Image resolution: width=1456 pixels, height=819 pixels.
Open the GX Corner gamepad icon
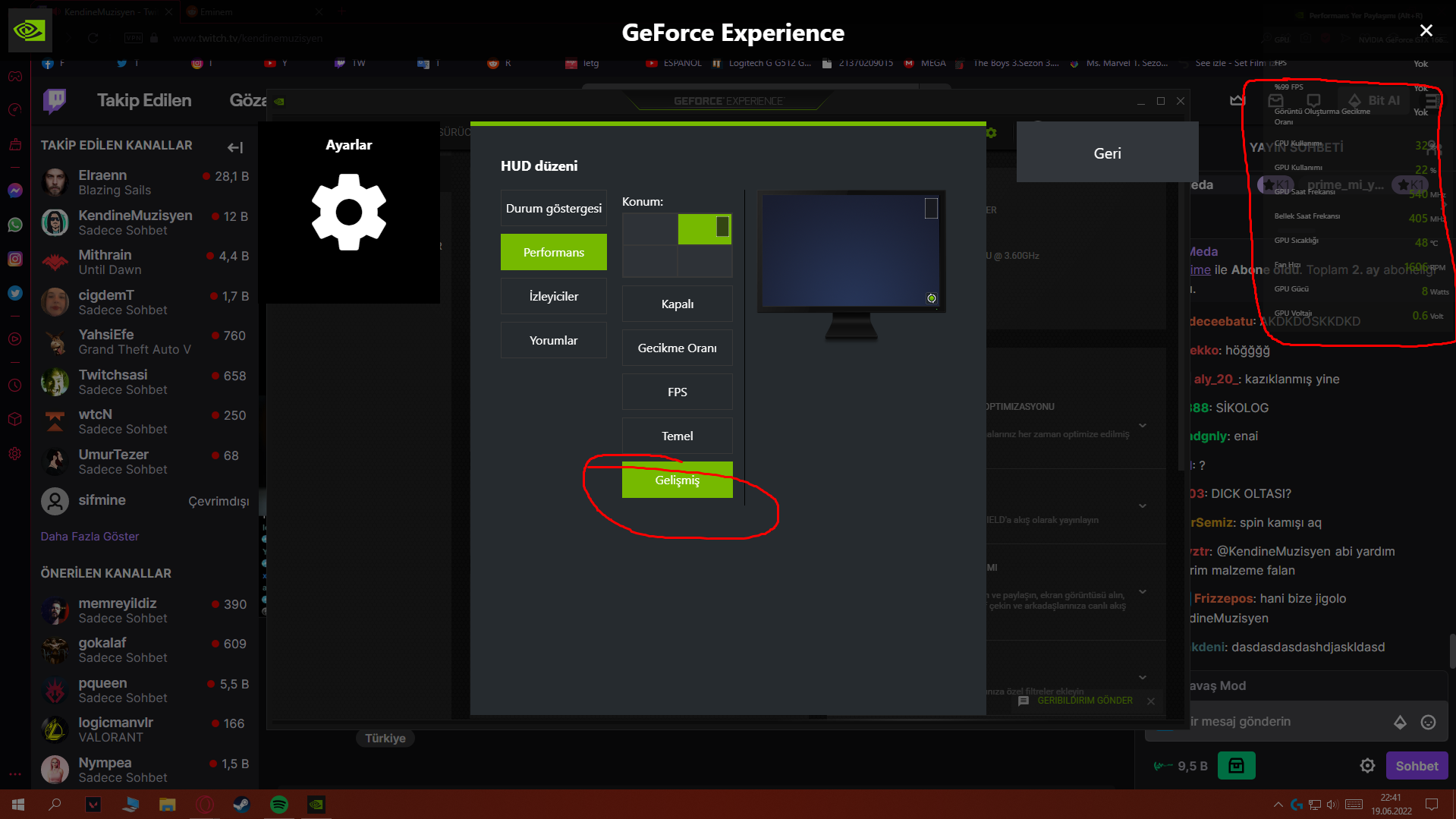(x=15, y=76)
